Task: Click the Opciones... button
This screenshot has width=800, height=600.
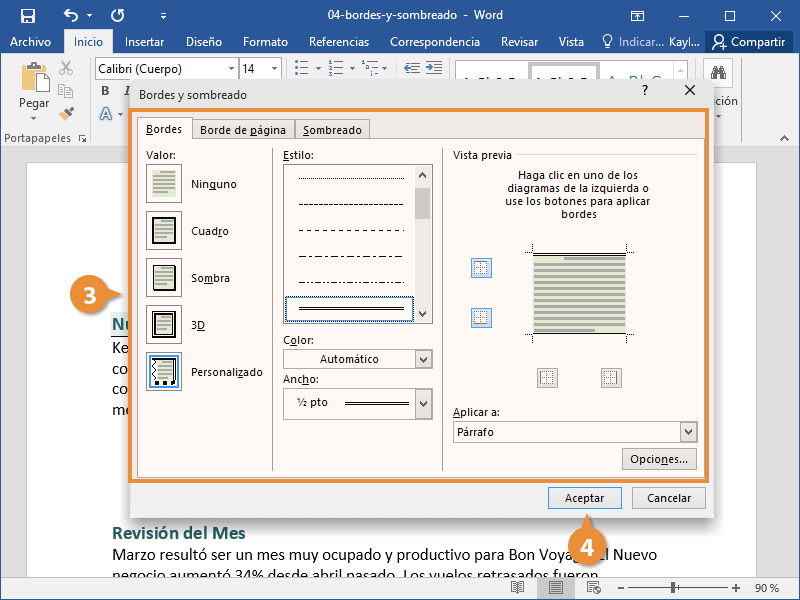Action: click(658, 459)
